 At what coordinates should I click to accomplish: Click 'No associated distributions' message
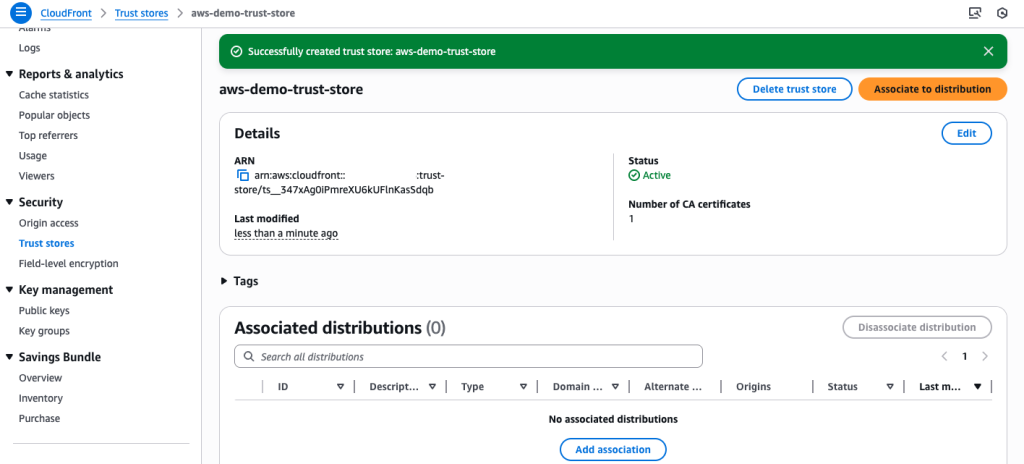[x=613, y=419]
